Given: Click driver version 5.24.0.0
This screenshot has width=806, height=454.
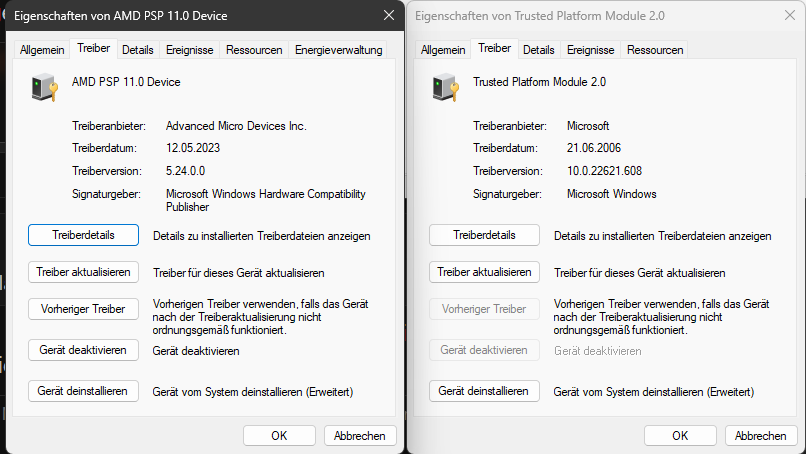Looking at the screenshot, I should 186,171.
